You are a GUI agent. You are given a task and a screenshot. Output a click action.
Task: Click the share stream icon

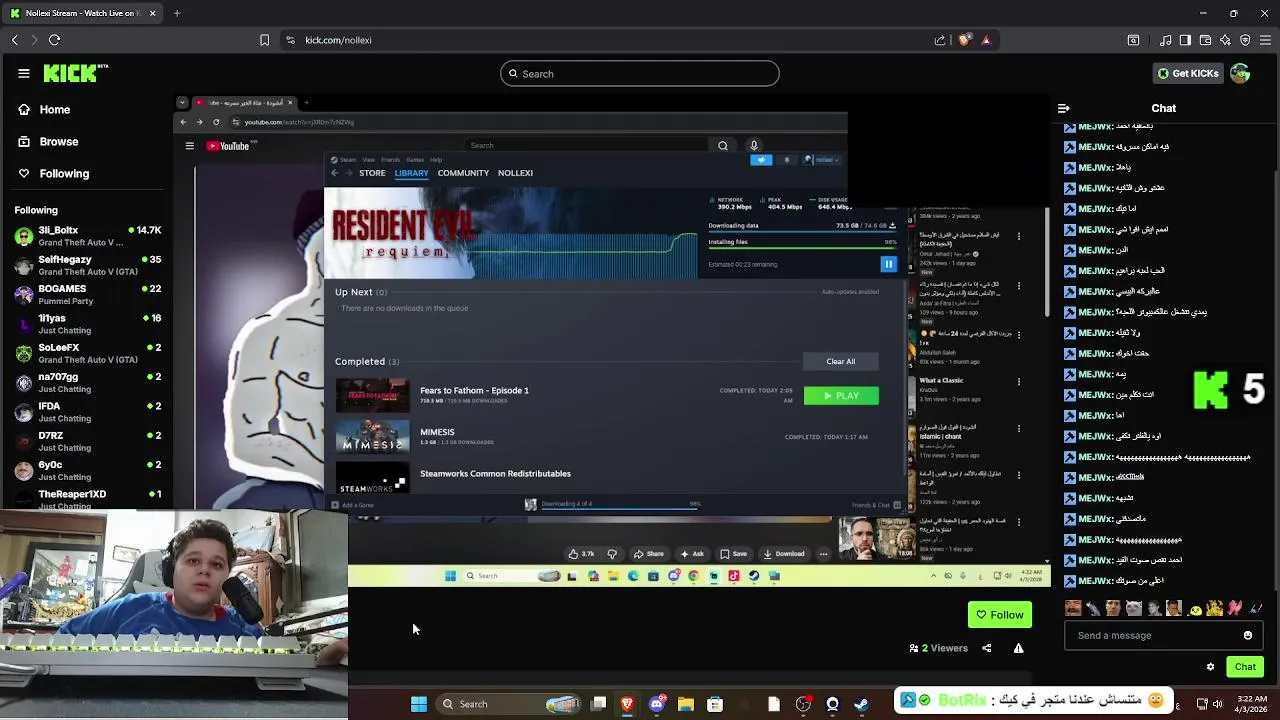pos(986,648)
